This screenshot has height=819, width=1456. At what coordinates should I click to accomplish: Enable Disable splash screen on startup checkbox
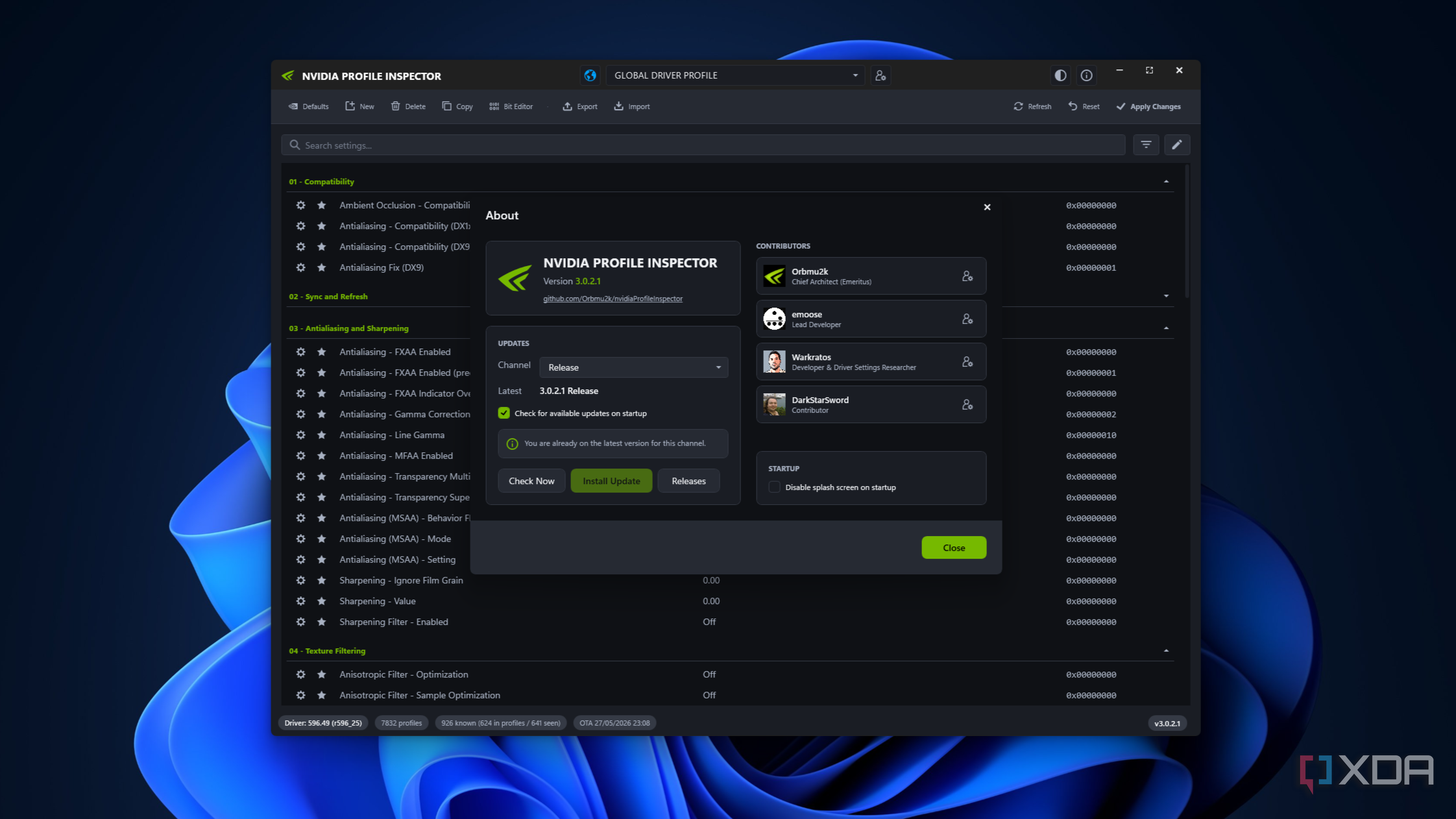click(774, 487)
